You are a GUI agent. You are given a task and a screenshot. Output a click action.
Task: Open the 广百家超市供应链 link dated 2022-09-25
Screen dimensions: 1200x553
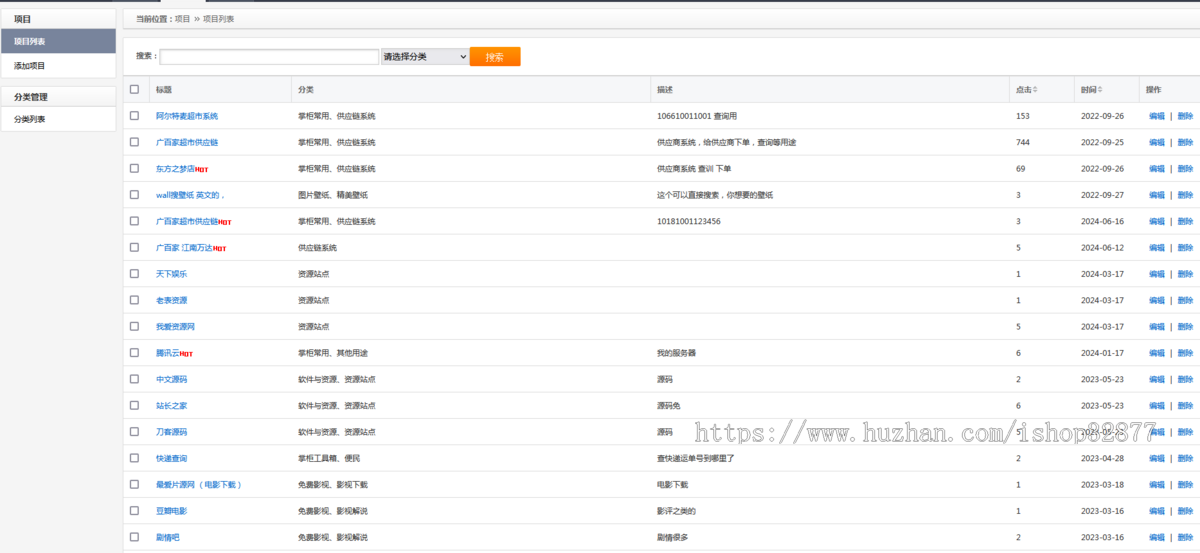pyautogui.click(x=187, y=142)
